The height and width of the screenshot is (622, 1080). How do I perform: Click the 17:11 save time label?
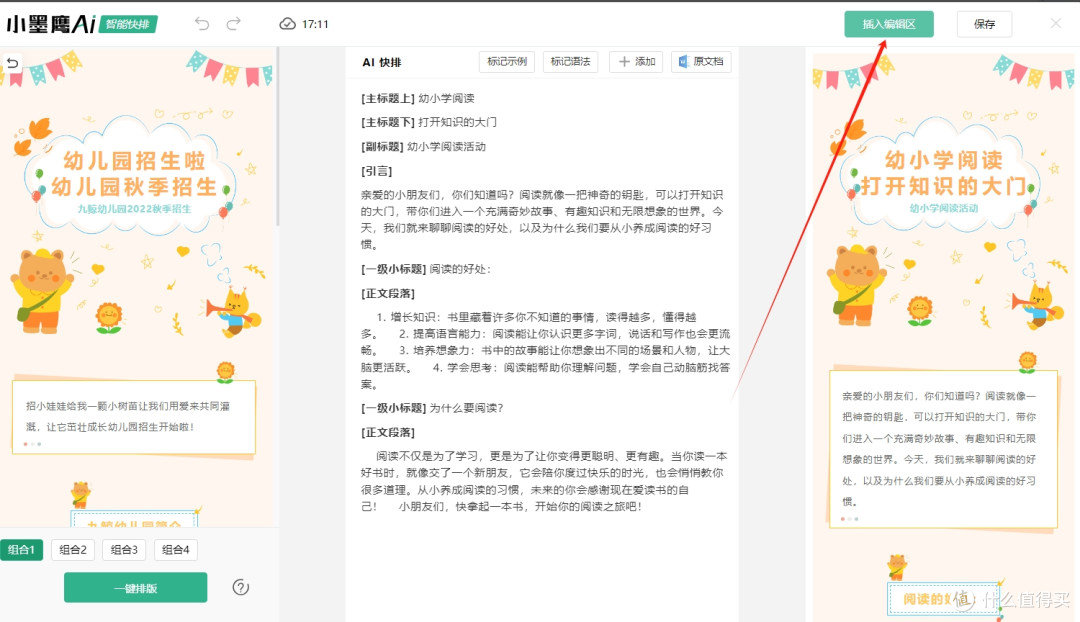click(x=315, y=24)
